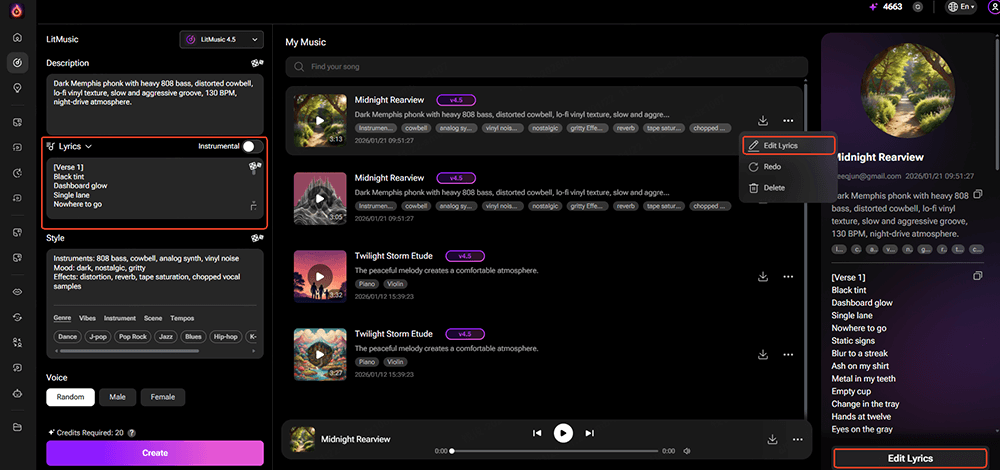
Task: Switch to the Genre style tab
Action: (62, 318)
